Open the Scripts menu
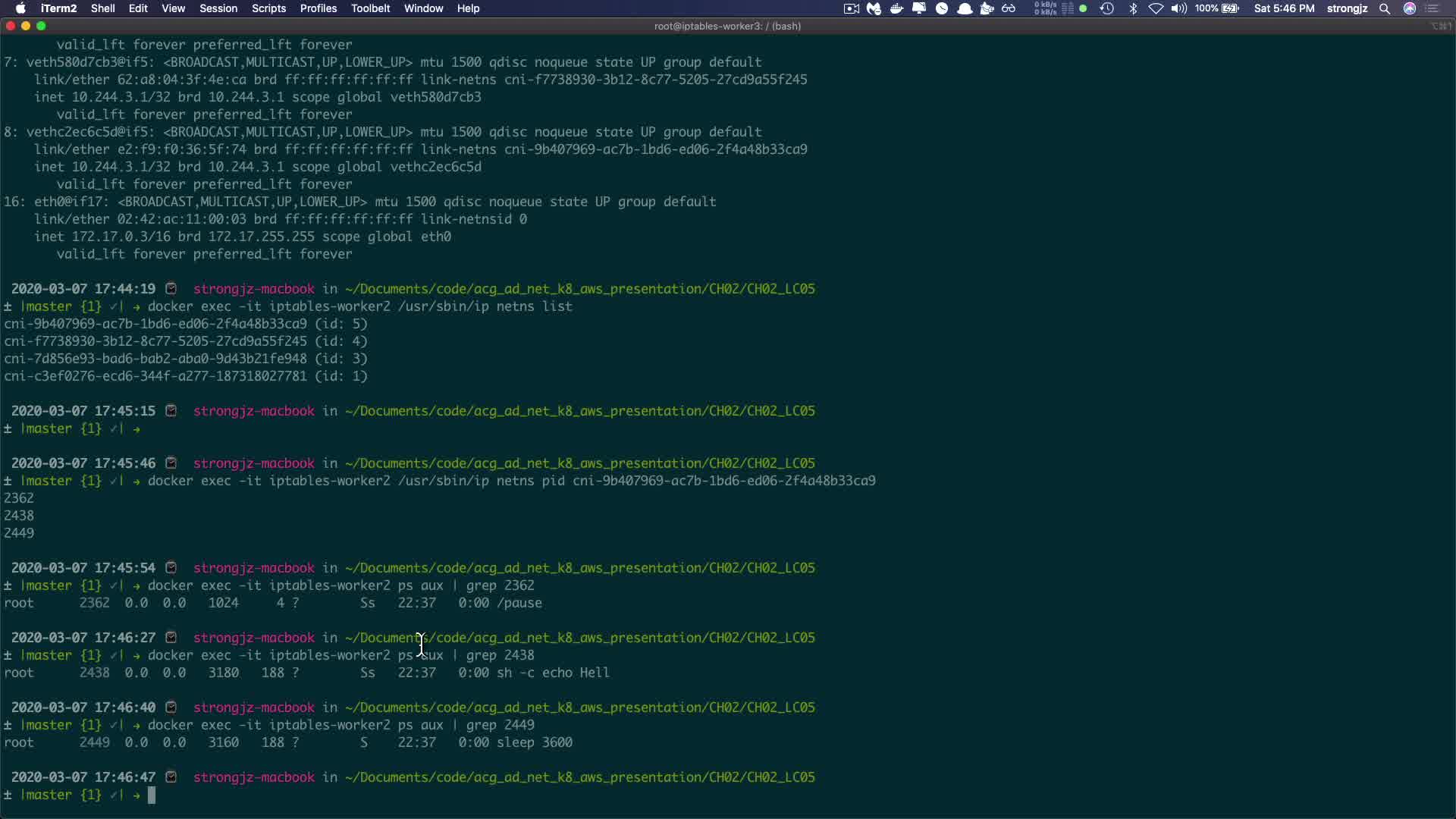1456x819 pixels. [x=268, y=8]
